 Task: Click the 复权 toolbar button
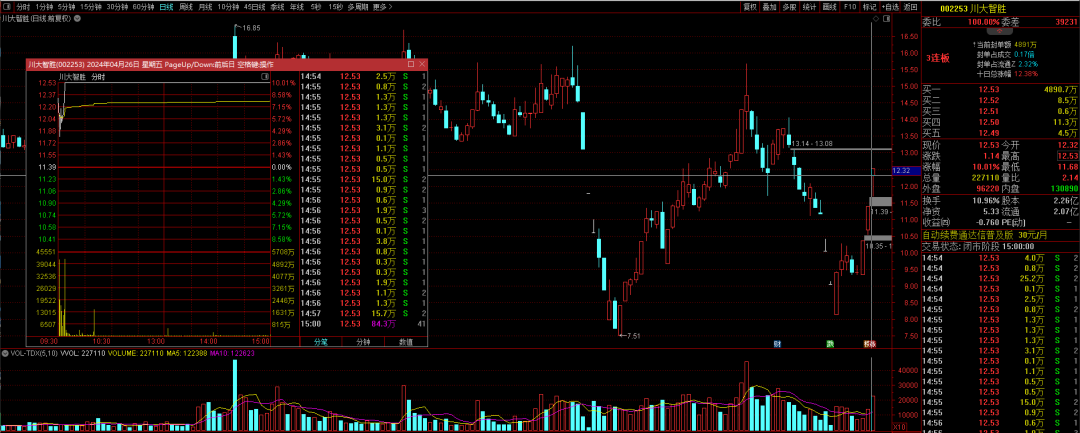[750, 6]
